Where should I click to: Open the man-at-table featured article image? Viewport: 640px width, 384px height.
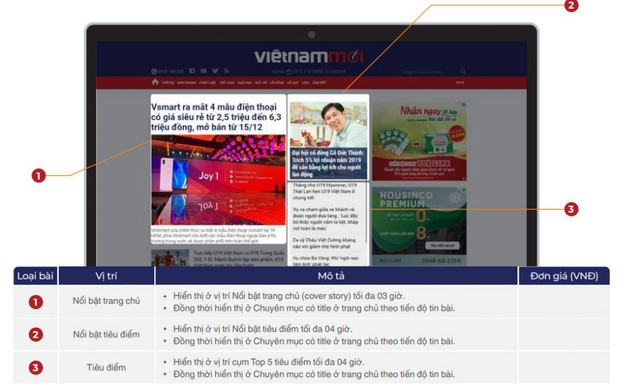click(329, 124)
